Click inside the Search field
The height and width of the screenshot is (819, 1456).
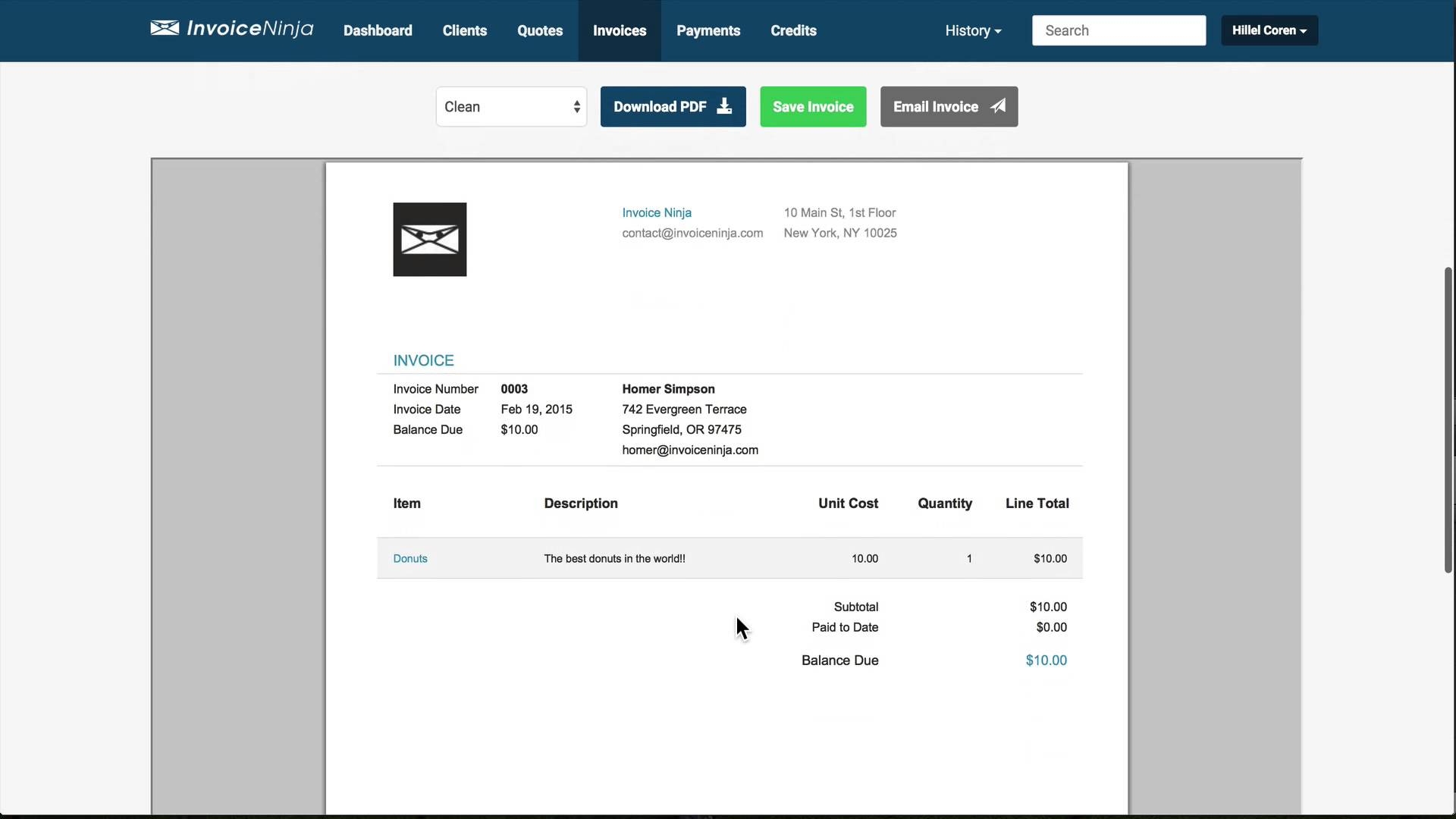[1119, 30]
